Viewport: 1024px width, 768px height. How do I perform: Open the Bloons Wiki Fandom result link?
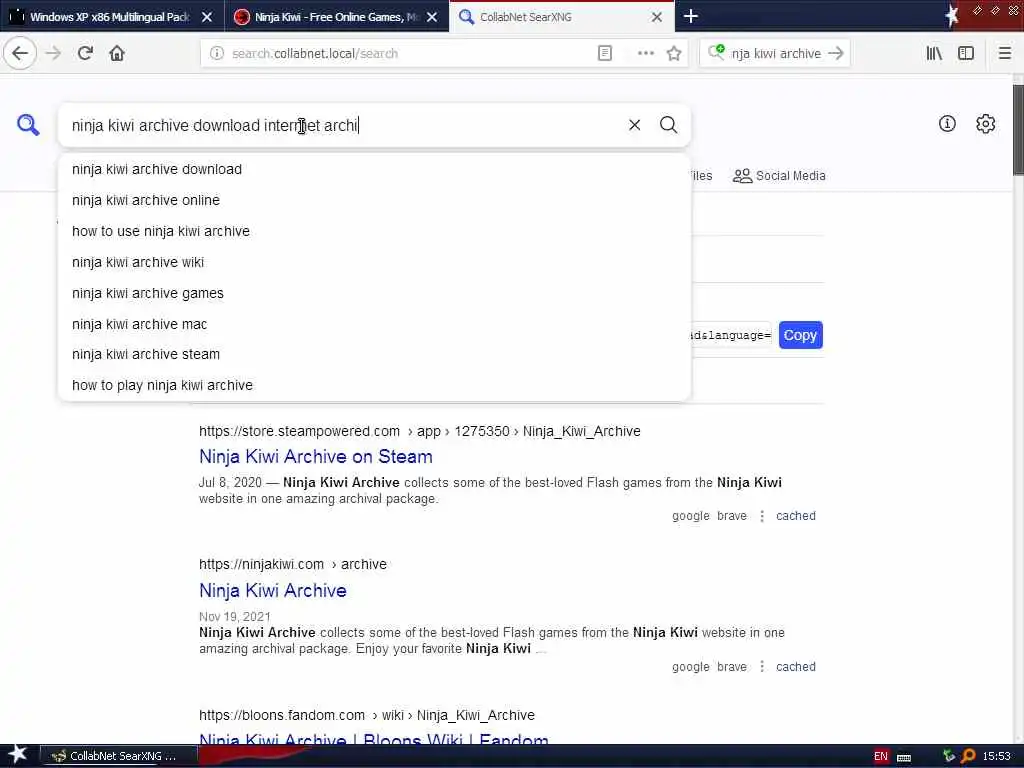tap(374, 739)
